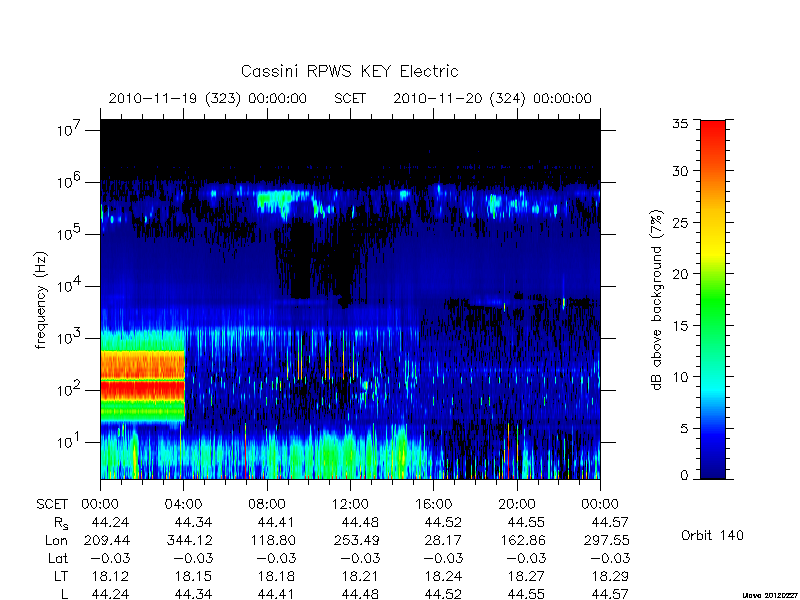Click '44.48' in the Rs row

[360, 522]
